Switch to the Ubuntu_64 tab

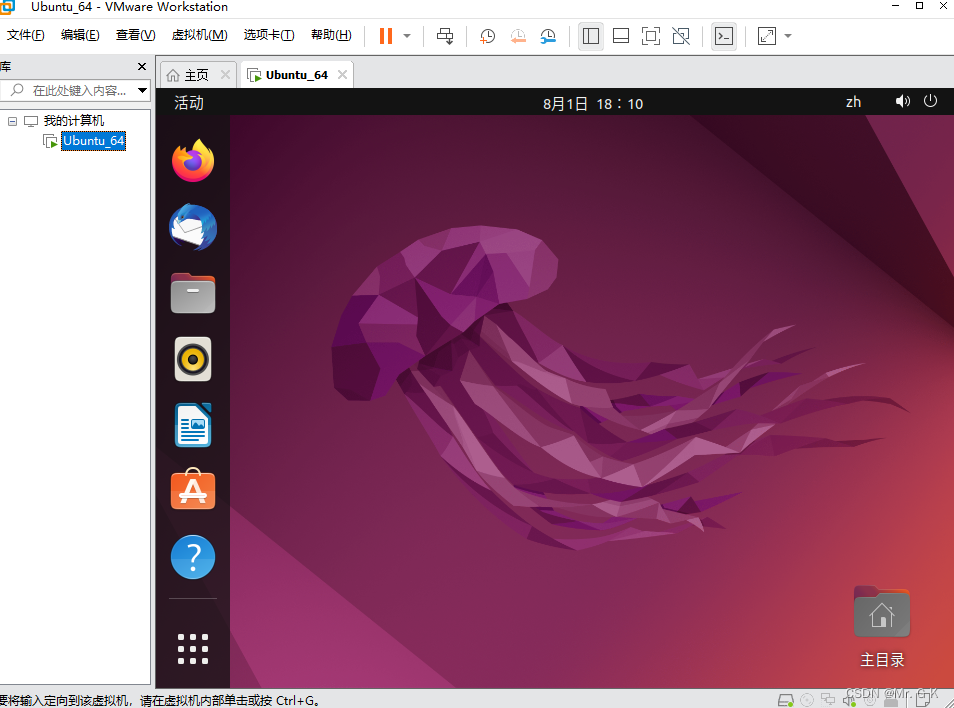point(296,75)
